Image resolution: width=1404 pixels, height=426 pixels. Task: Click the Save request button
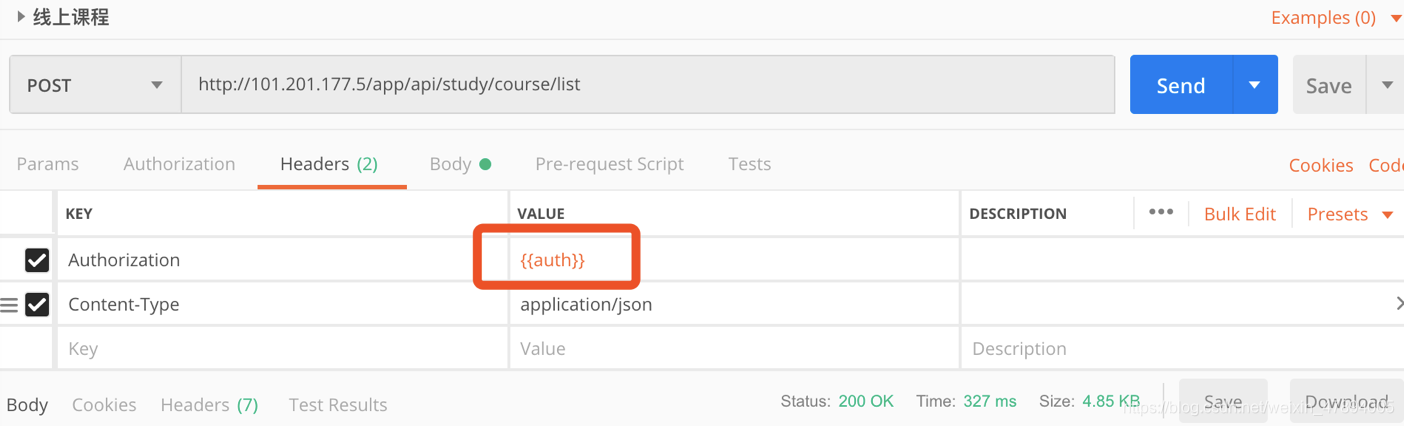click(1328, 86)
